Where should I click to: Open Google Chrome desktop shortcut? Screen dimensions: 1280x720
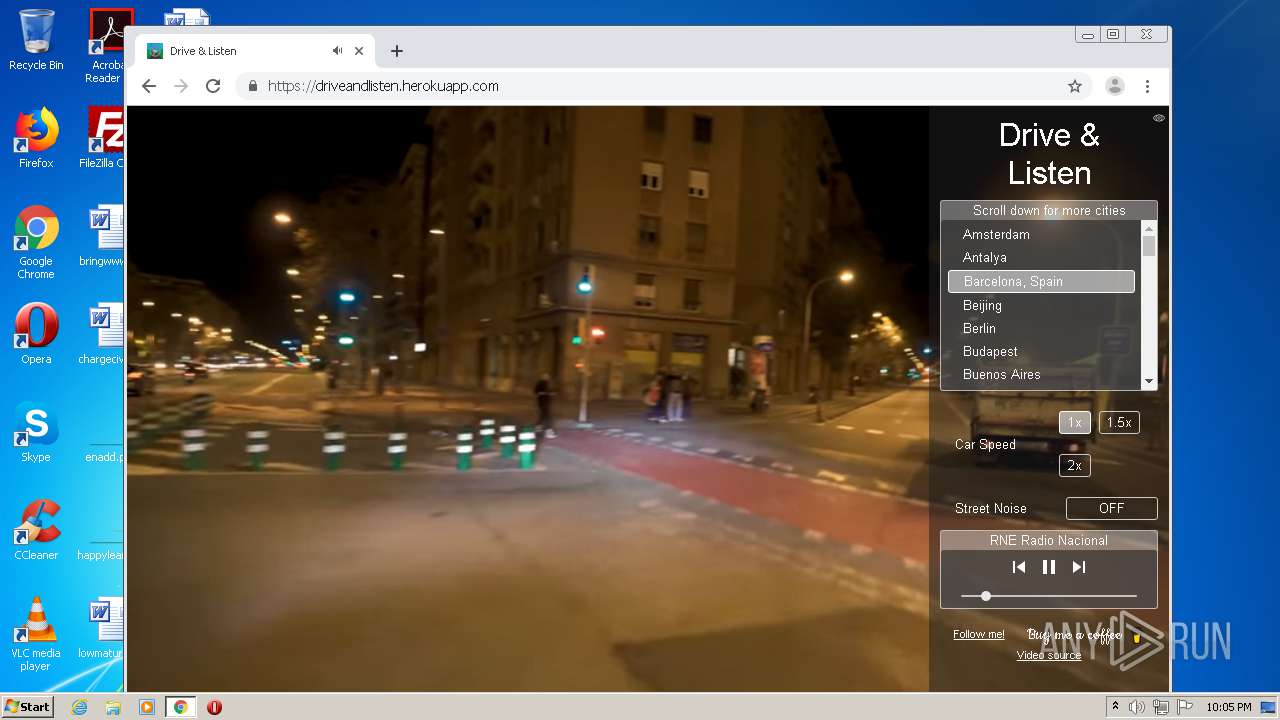point(36,242)
